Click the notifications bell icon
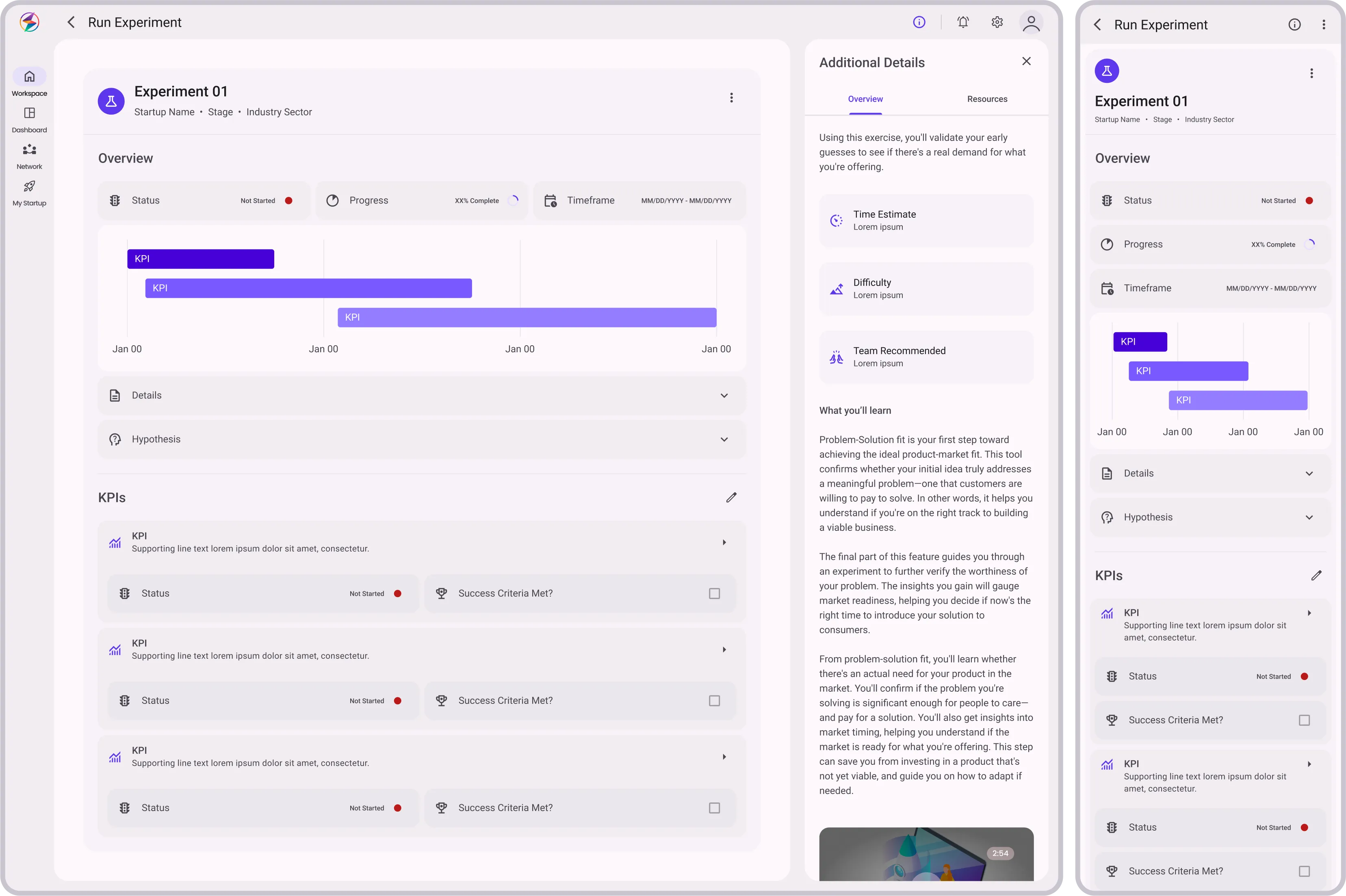The width and height of the screenshot is (1346, 896). [963, 22]
